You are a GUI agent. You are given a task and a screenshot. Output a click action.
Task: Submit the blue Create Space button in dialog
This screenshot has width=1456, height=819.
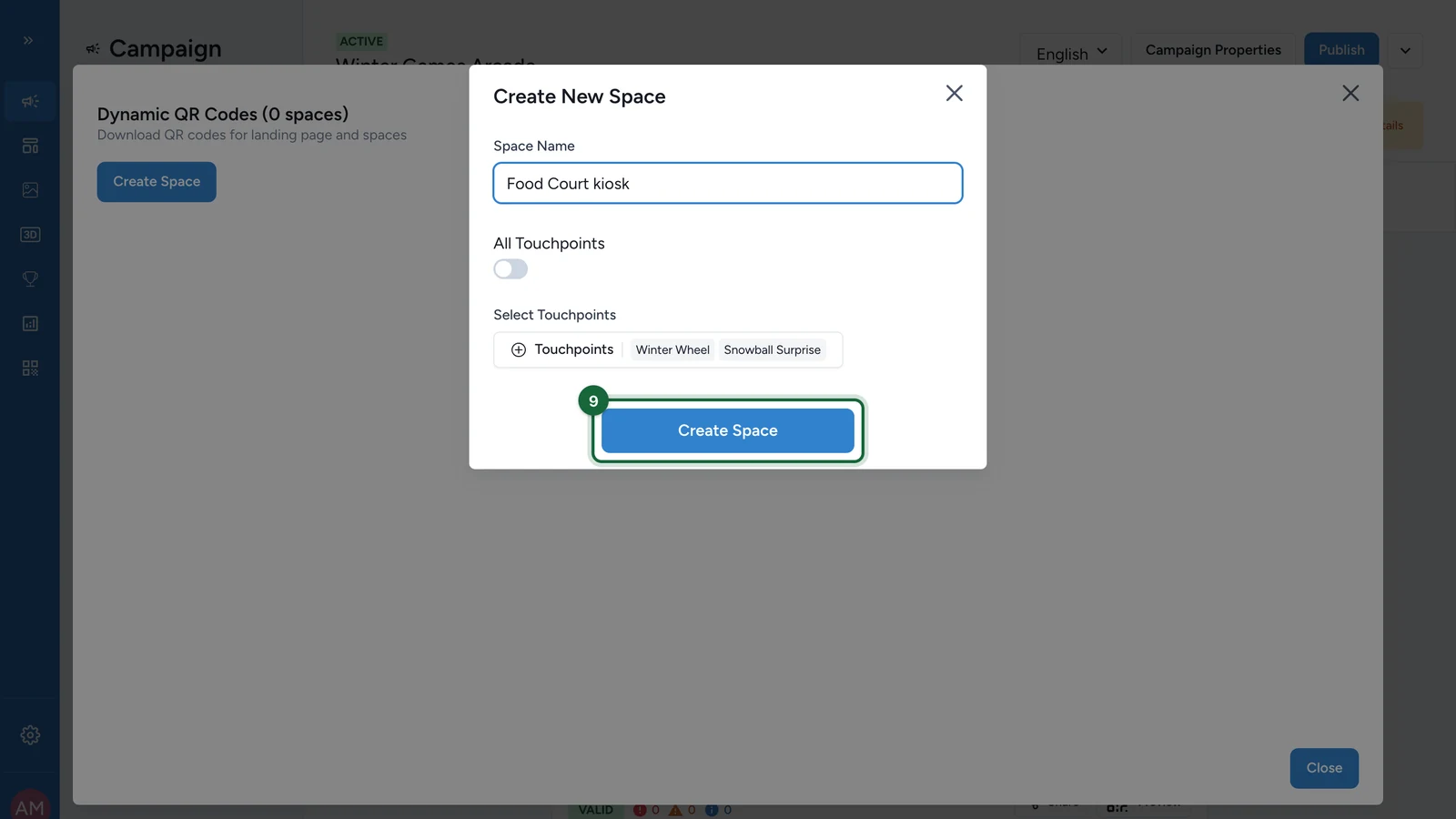coord(728,430)
